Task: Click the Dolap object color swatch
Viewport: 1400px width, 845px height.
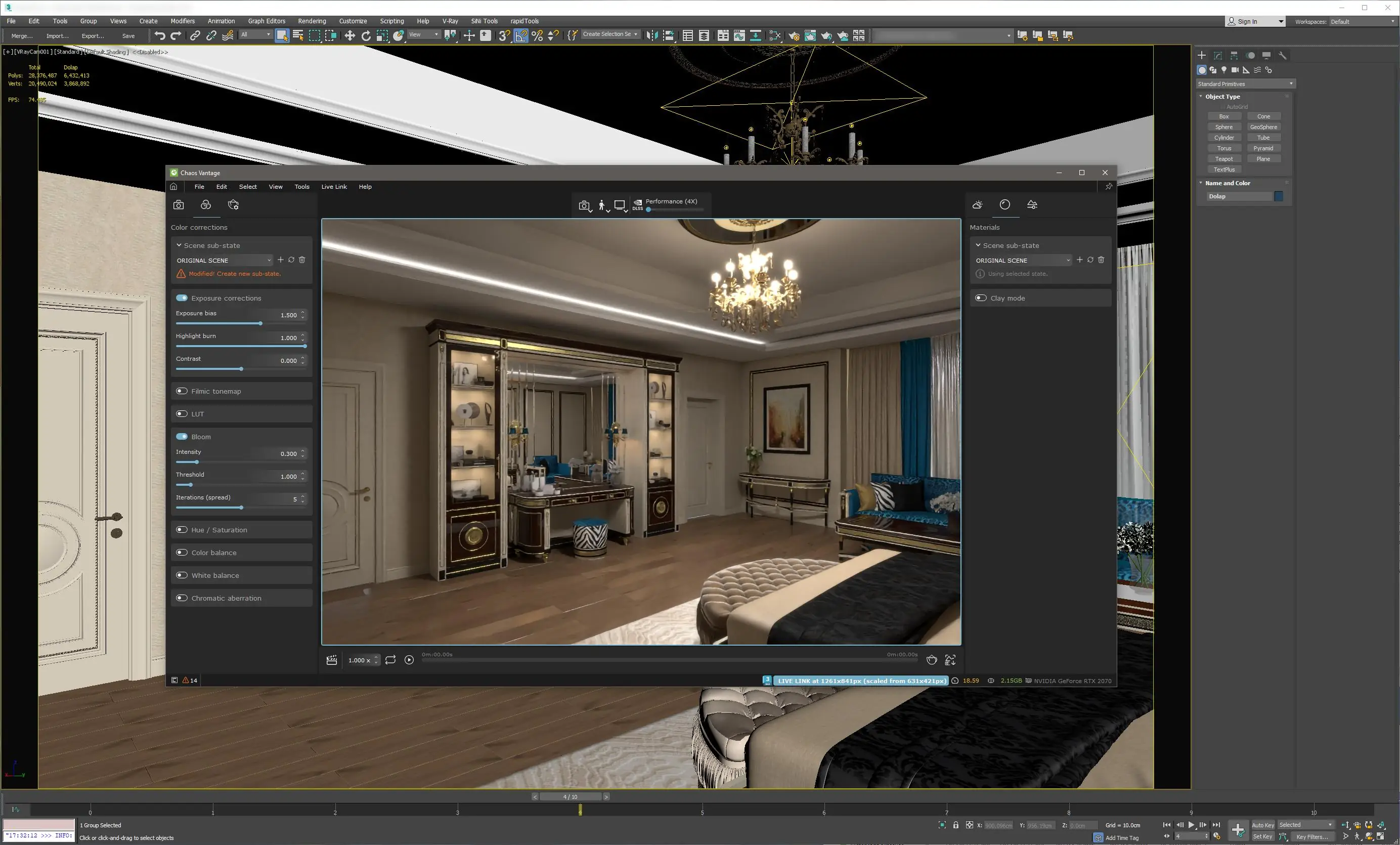Action: [x=1279, y=196]
